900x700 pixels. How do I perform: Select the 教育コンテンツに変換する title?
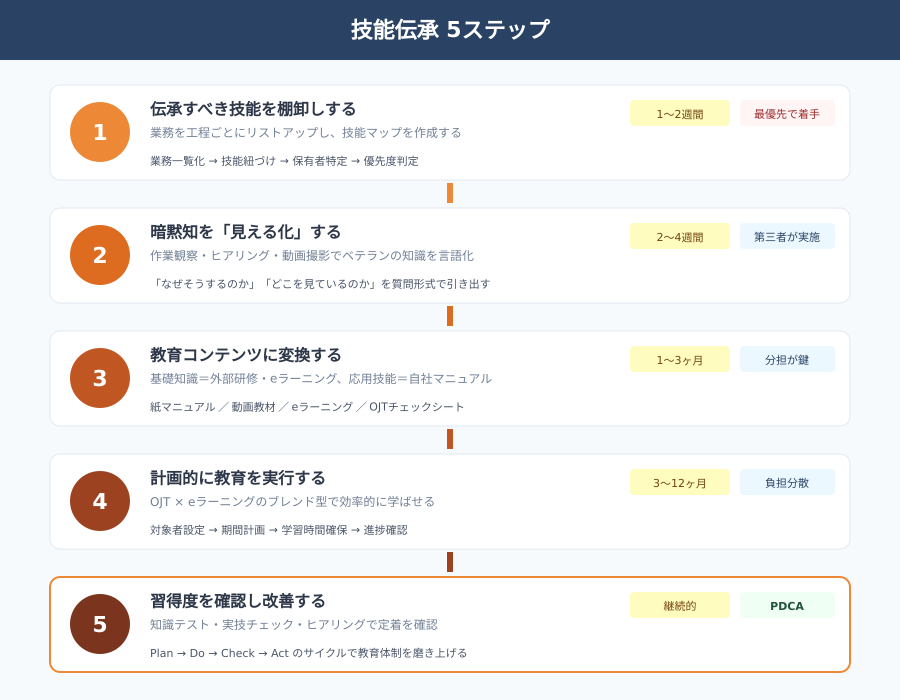coord(245,355)
